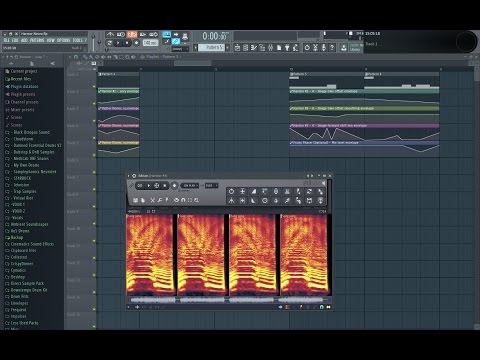Viewport: 480px width, 360px height.
Task: Click Edison's waveform overview scrollbar below the spectrogram
Action: 229,300
